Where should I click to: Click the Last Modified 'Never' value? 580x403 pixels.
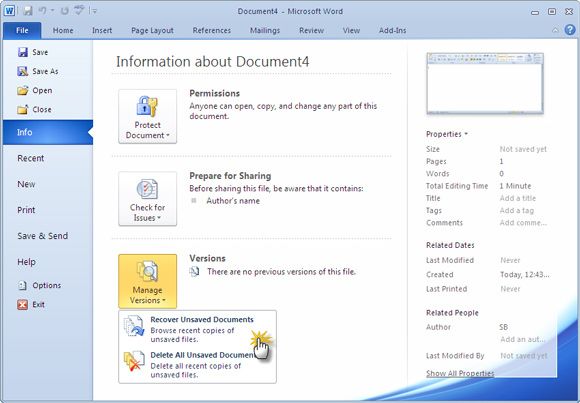(510, 261)
